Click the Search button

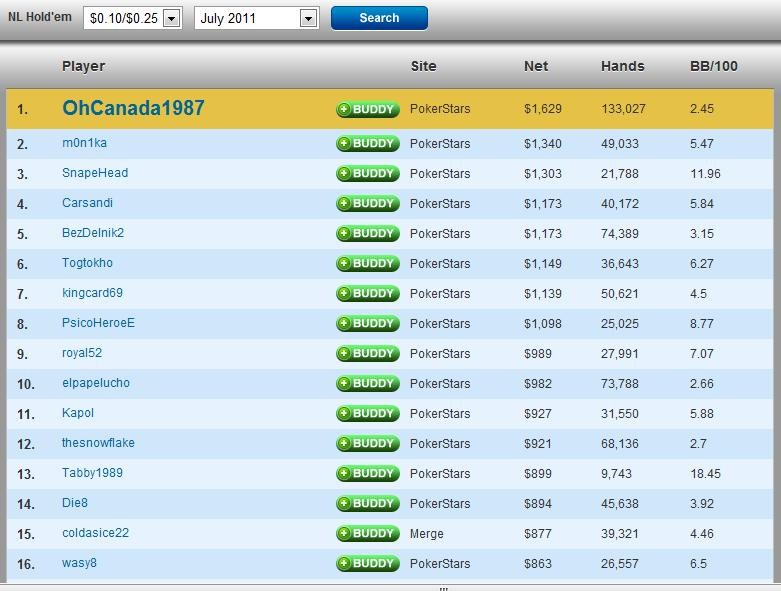379,18
